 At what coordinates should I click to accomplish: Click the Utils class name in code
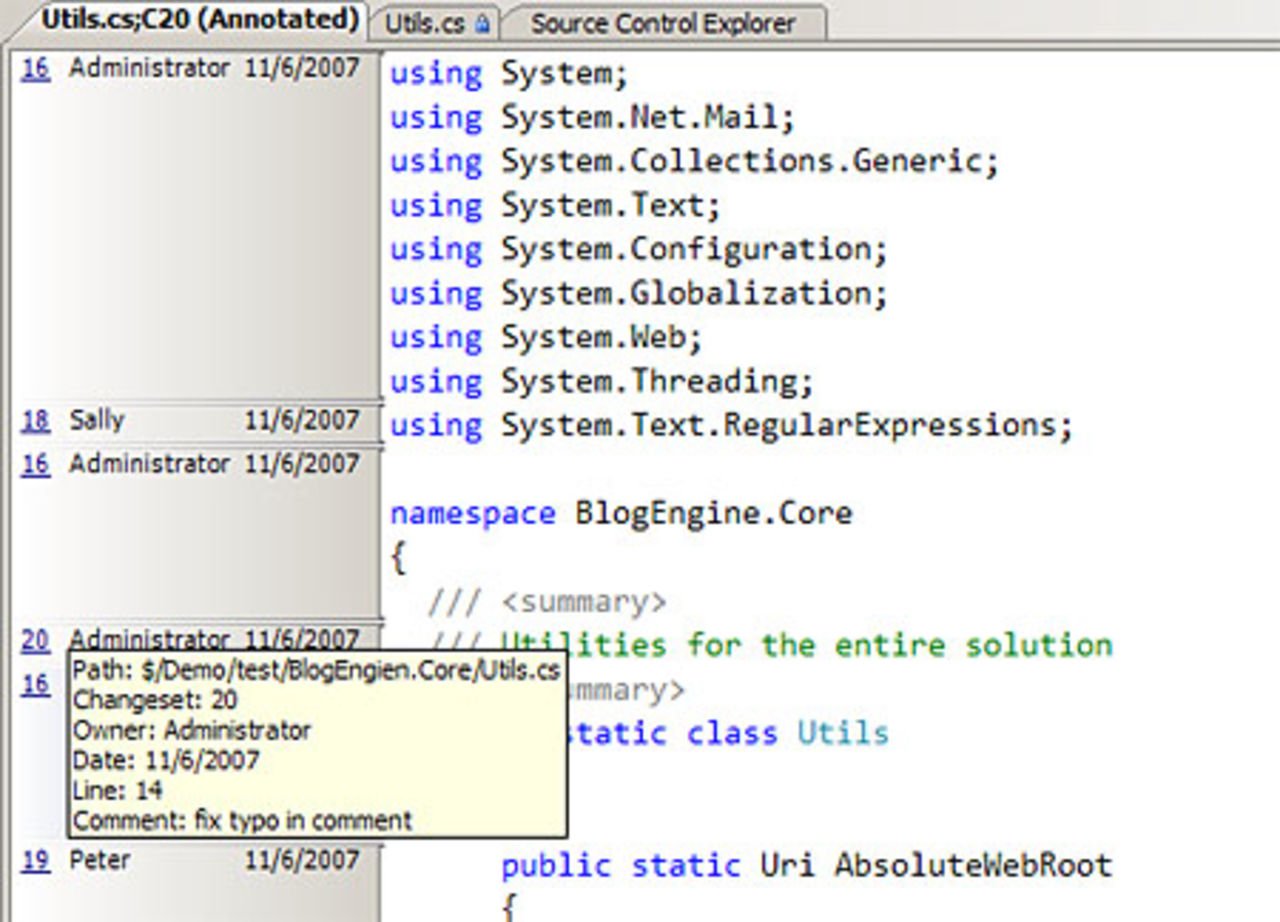(x=842, y=733)
